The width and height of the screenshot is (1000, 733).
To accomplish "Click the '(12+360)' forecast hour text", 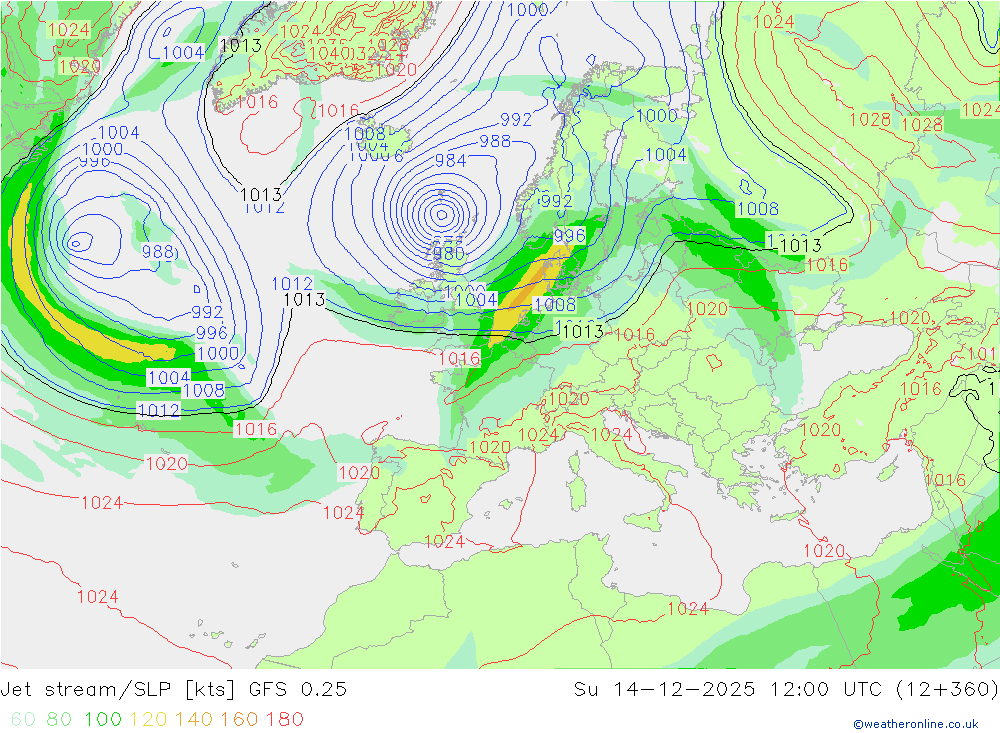I will pyautogui.click(x=947, y=690).
